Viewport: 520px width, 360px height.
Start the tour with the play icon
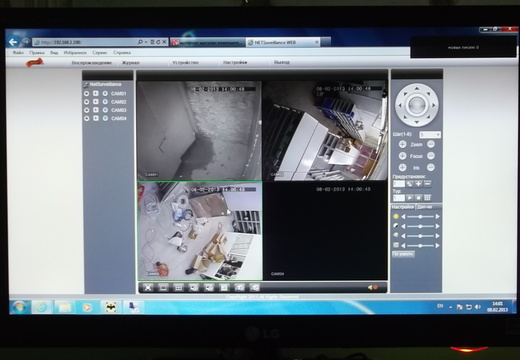coord(410,198)
